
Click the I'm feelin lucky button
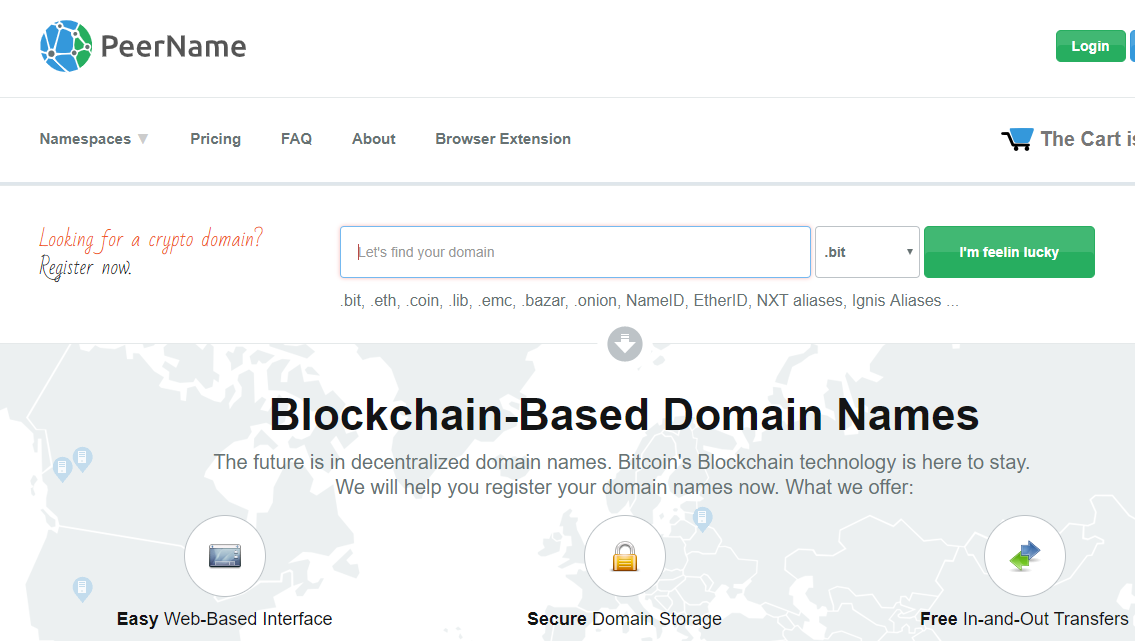pos(1009,252)
